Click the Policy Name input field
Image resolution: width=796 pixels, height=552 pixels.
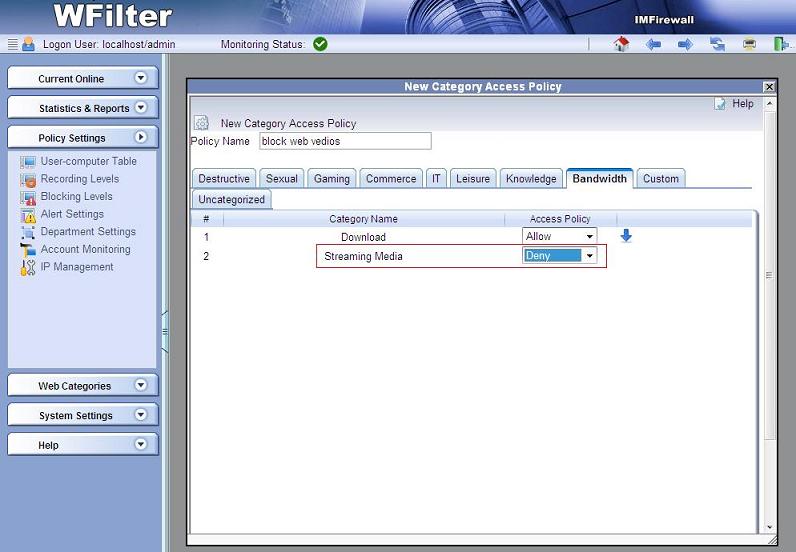pos(345,141)
